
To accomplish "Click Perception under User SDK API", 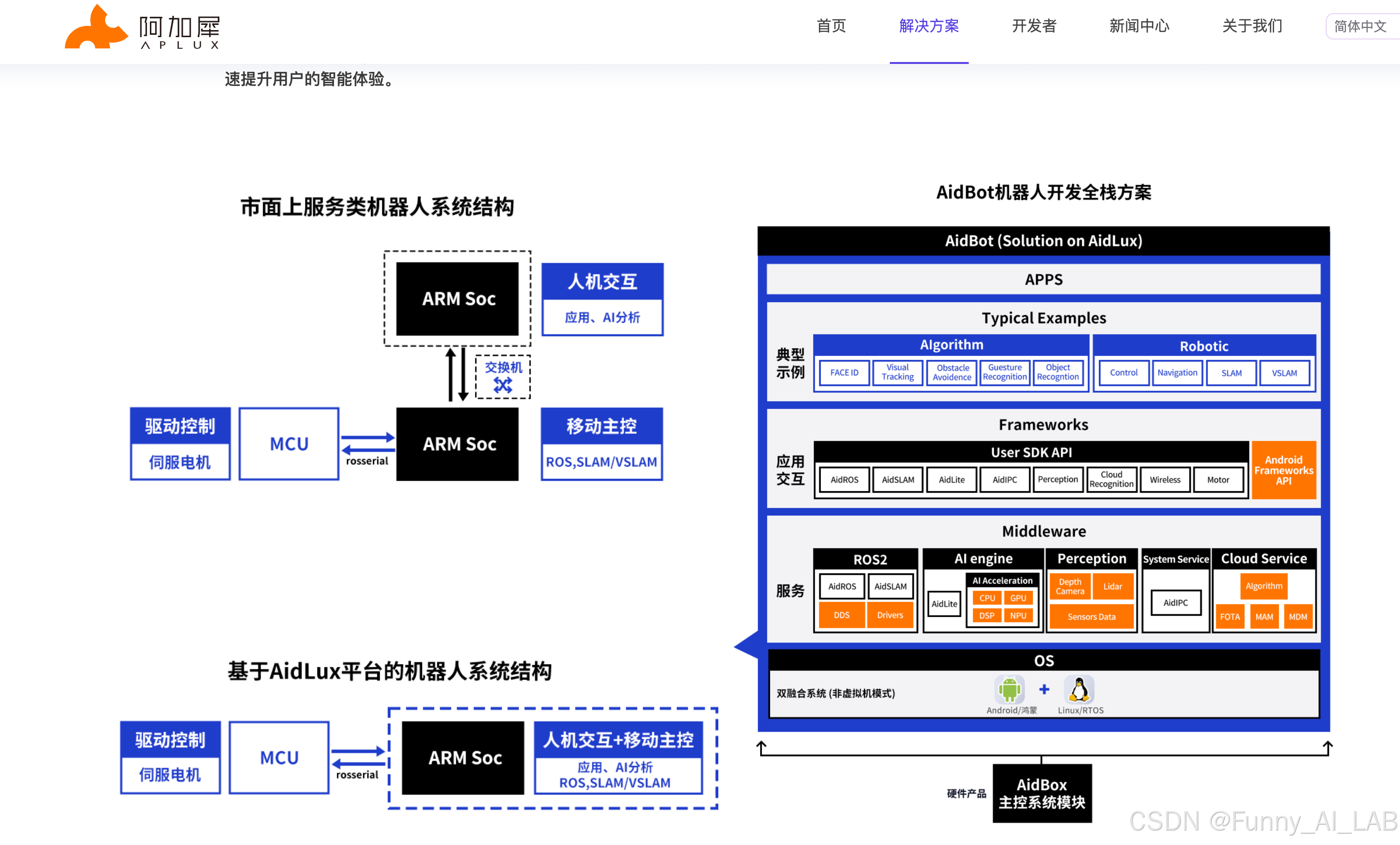I will [x=1058, y=480].
